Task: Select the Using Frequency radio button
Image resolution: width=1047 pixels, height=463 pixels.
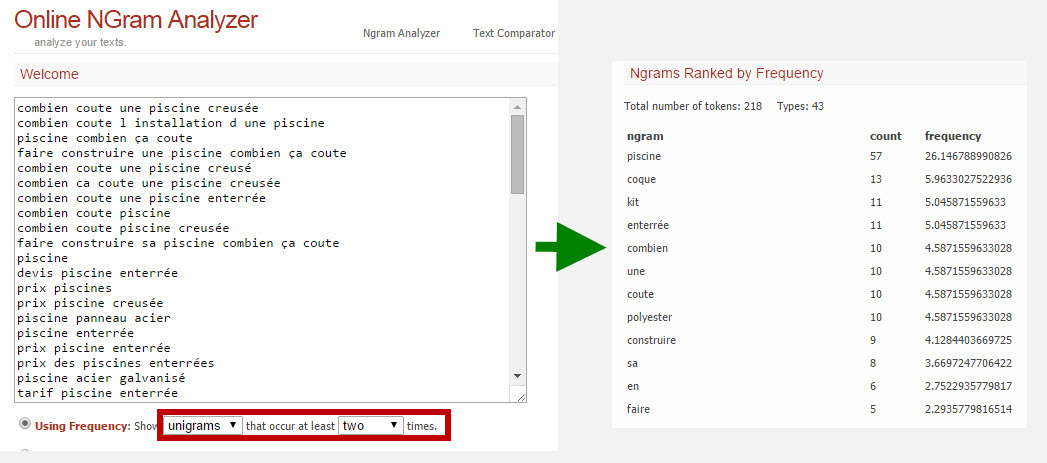Action: coord(25,424)
